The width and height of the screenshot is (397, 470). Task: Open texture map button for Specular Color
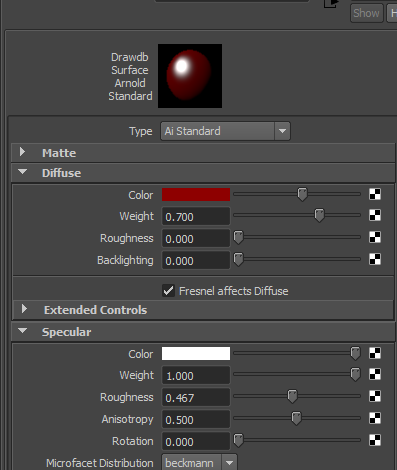[375, 353]
